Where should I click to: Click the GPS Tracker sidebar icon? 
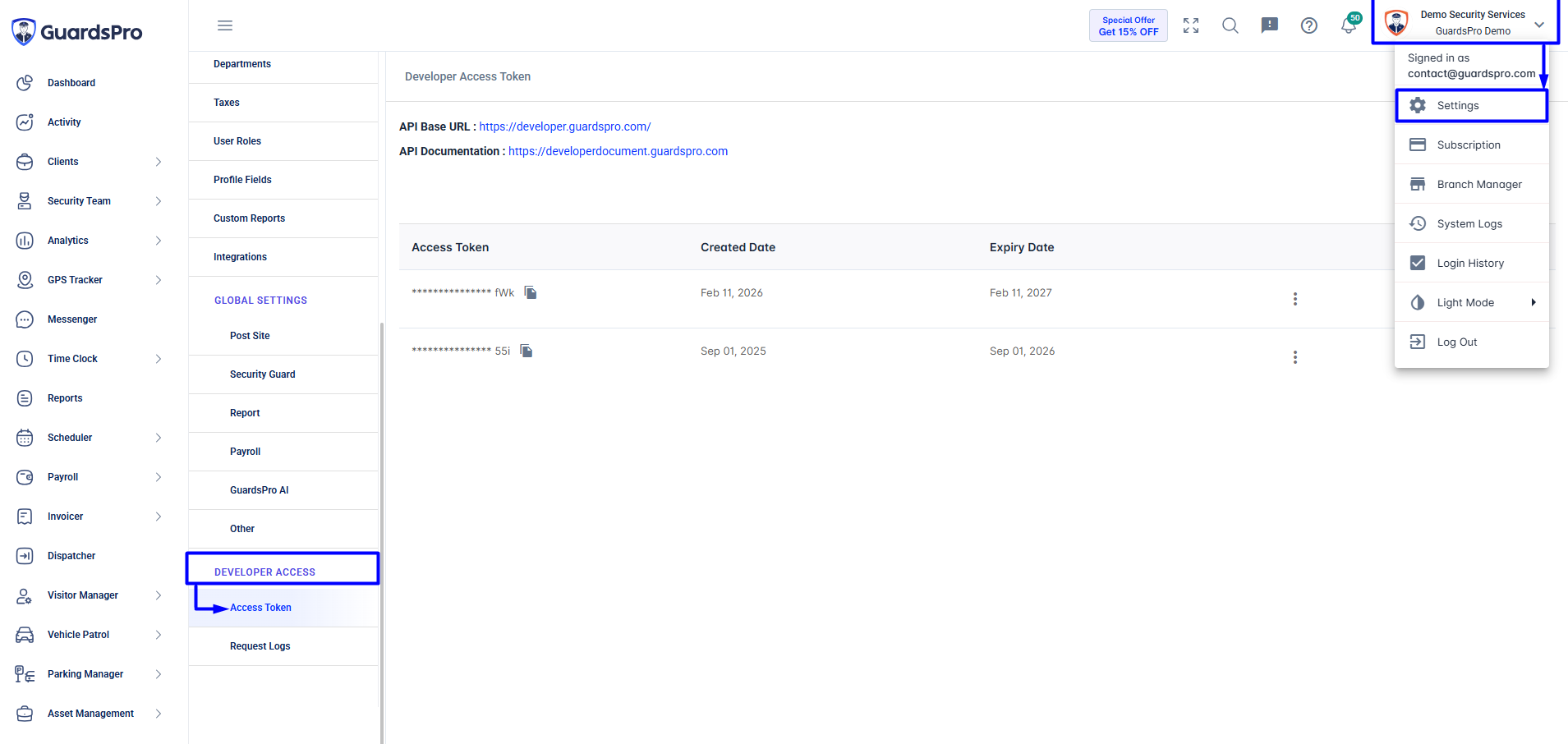click(x=25, y=280)
